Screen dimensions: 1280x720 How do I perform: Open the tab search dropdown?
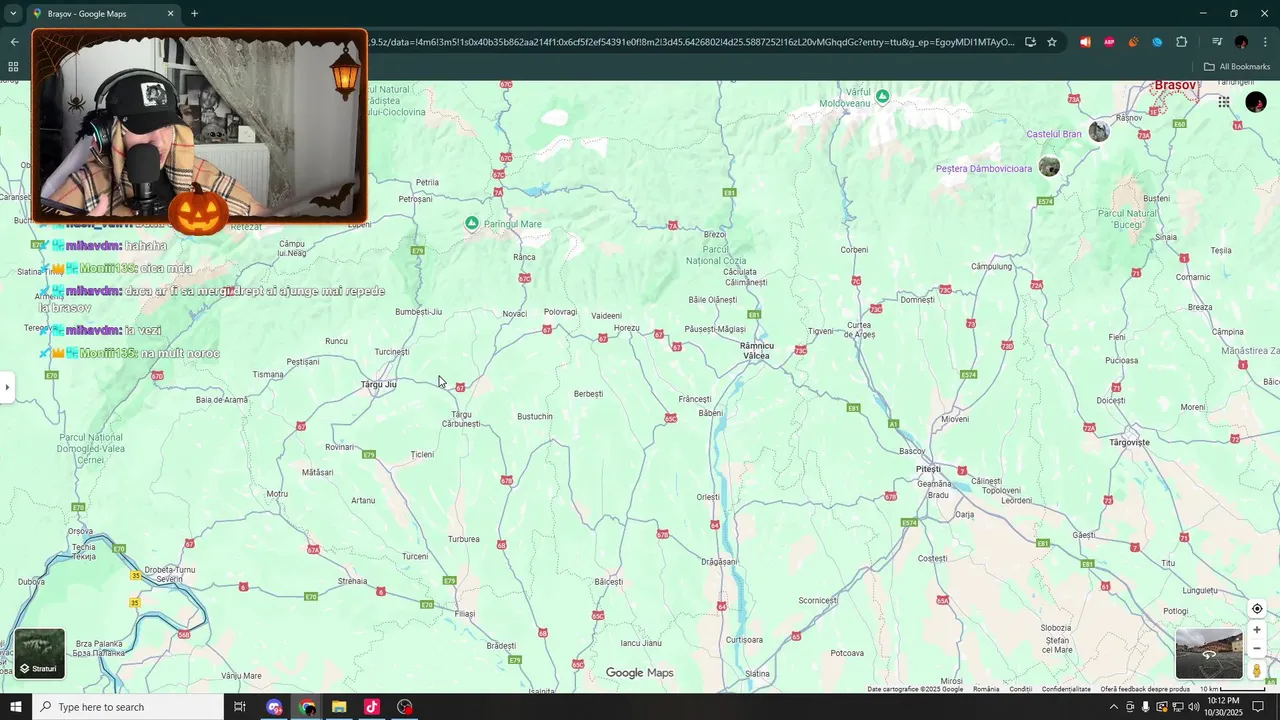[13, 14]
